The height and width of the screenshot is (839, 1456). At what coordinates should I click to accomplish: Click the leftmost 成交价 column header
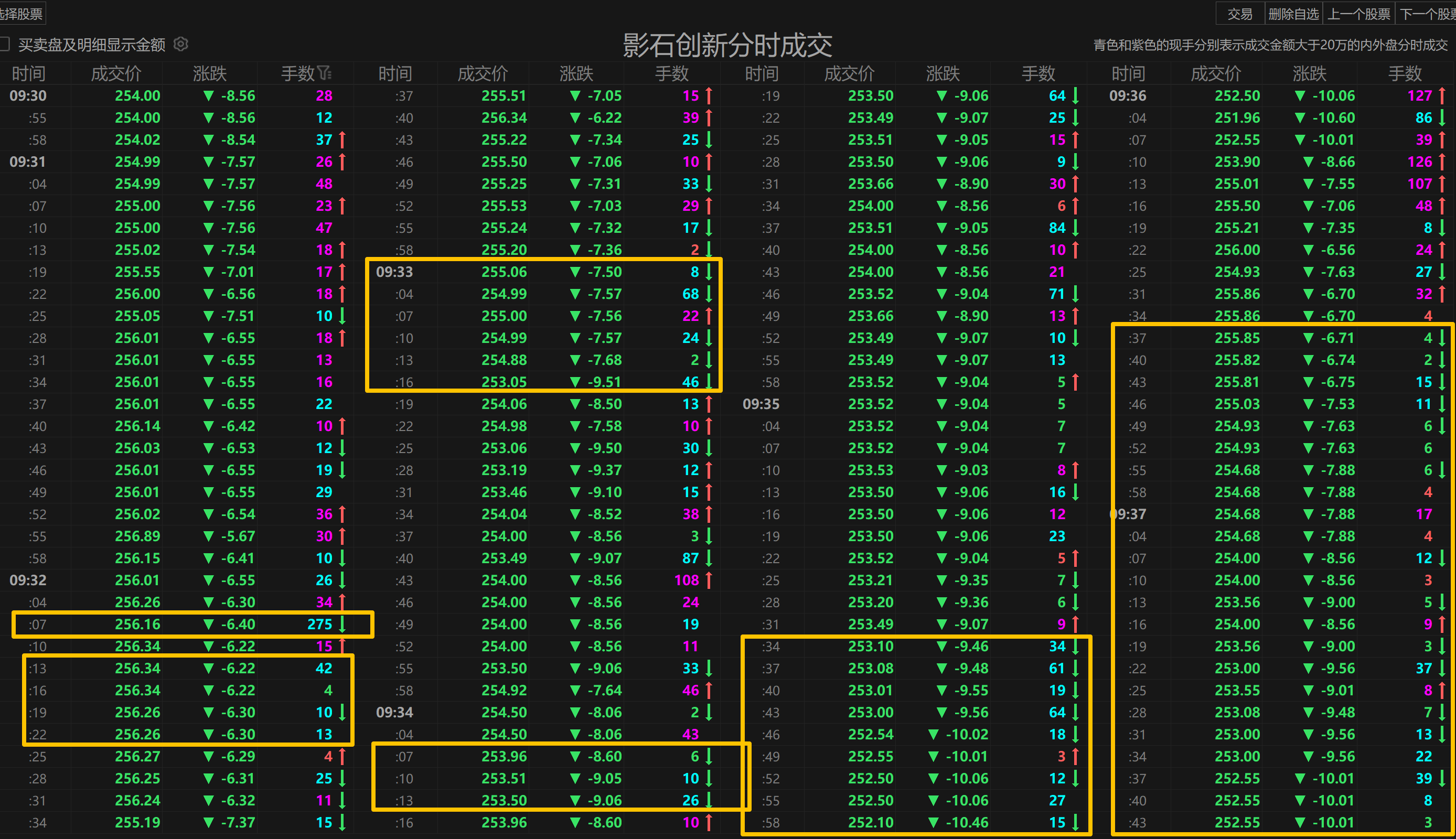coord(116,73)
